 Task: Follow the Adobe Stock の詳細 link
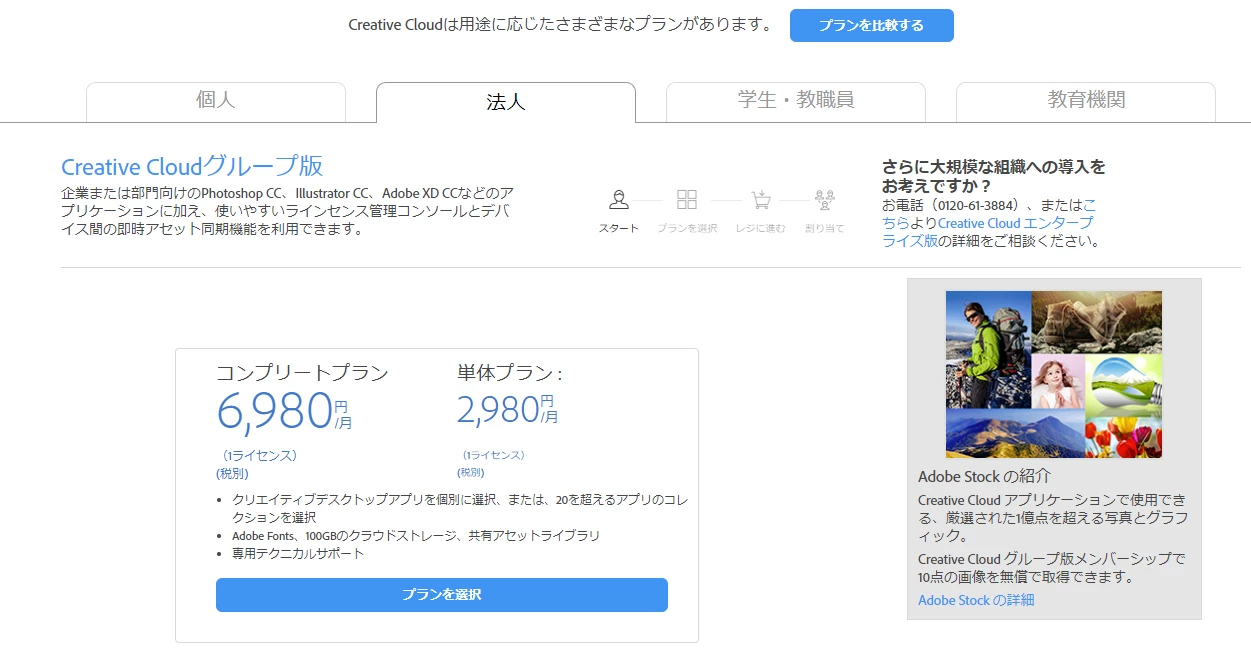(976, 600)
